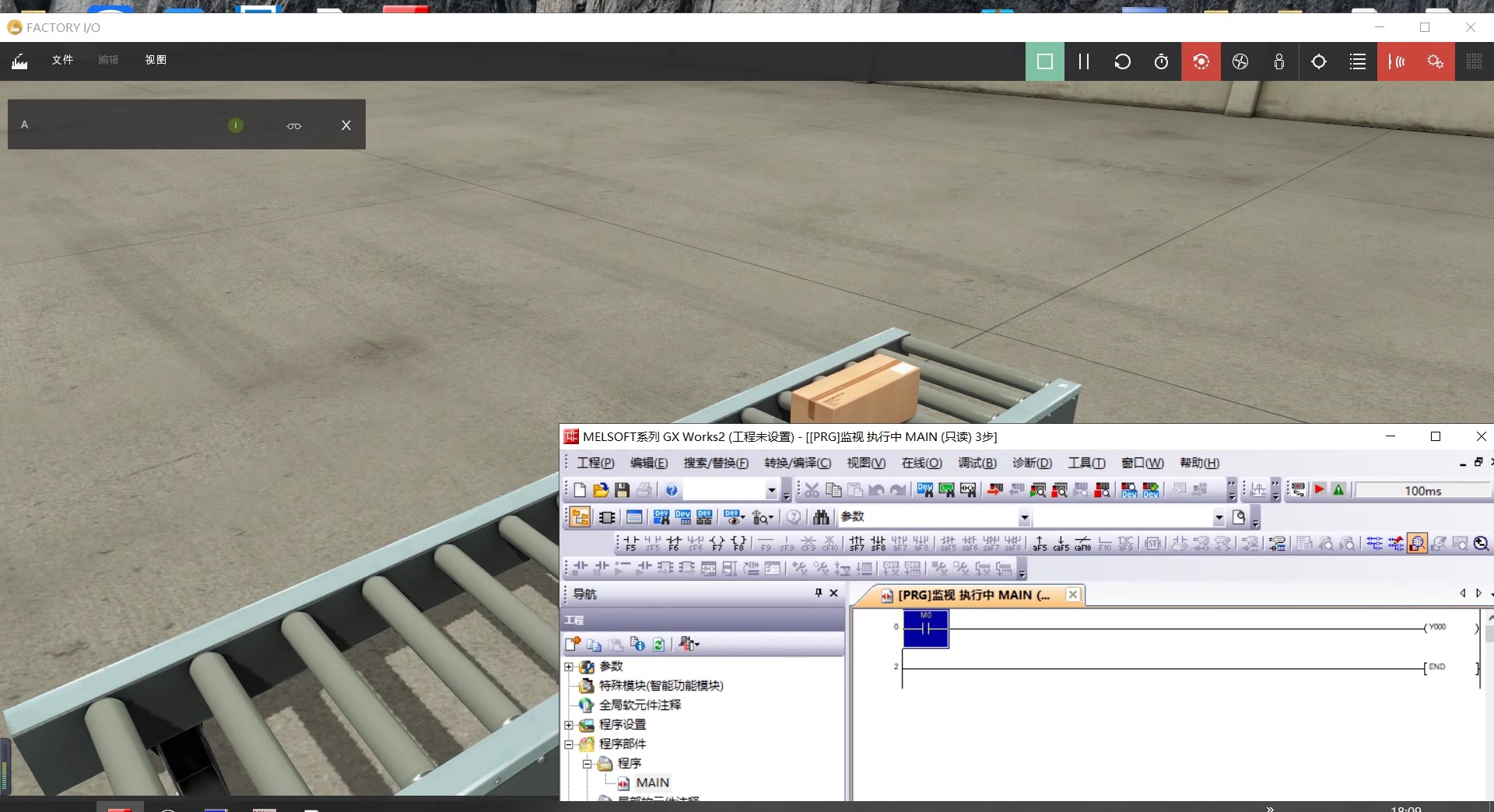The image size is (1494, 812).
Task: Open the 调试(B) menu
Action: 977,463
